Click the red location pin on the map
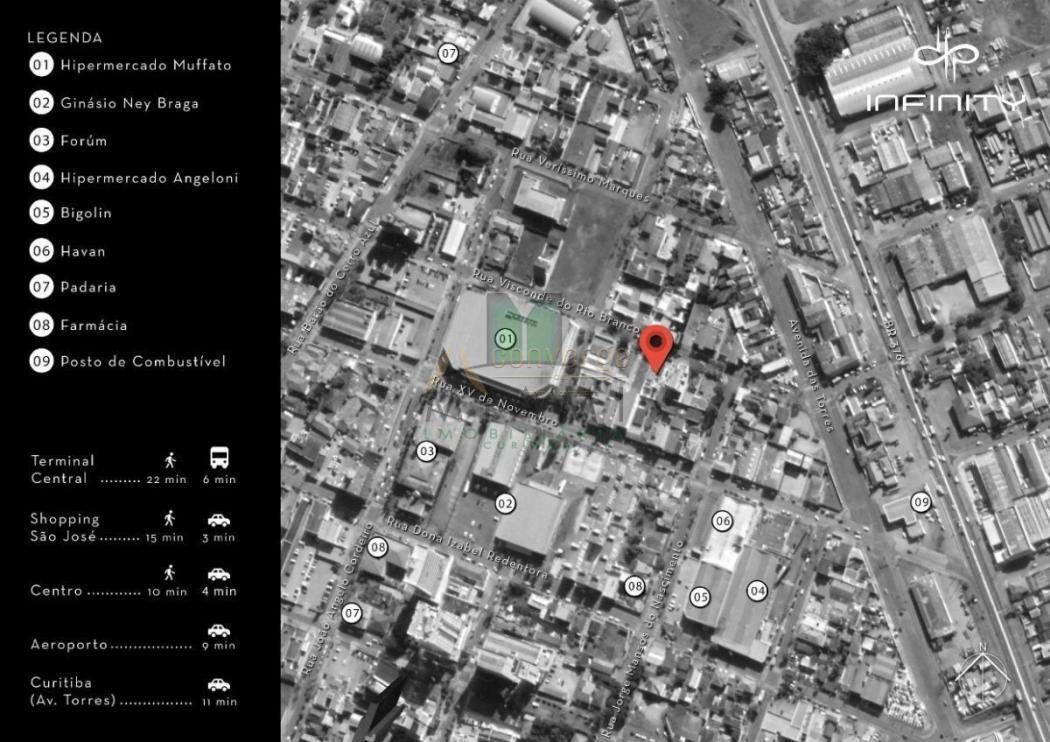This screenshot has width=1050, height=742. pyautogui.click(x=656, y=345)
